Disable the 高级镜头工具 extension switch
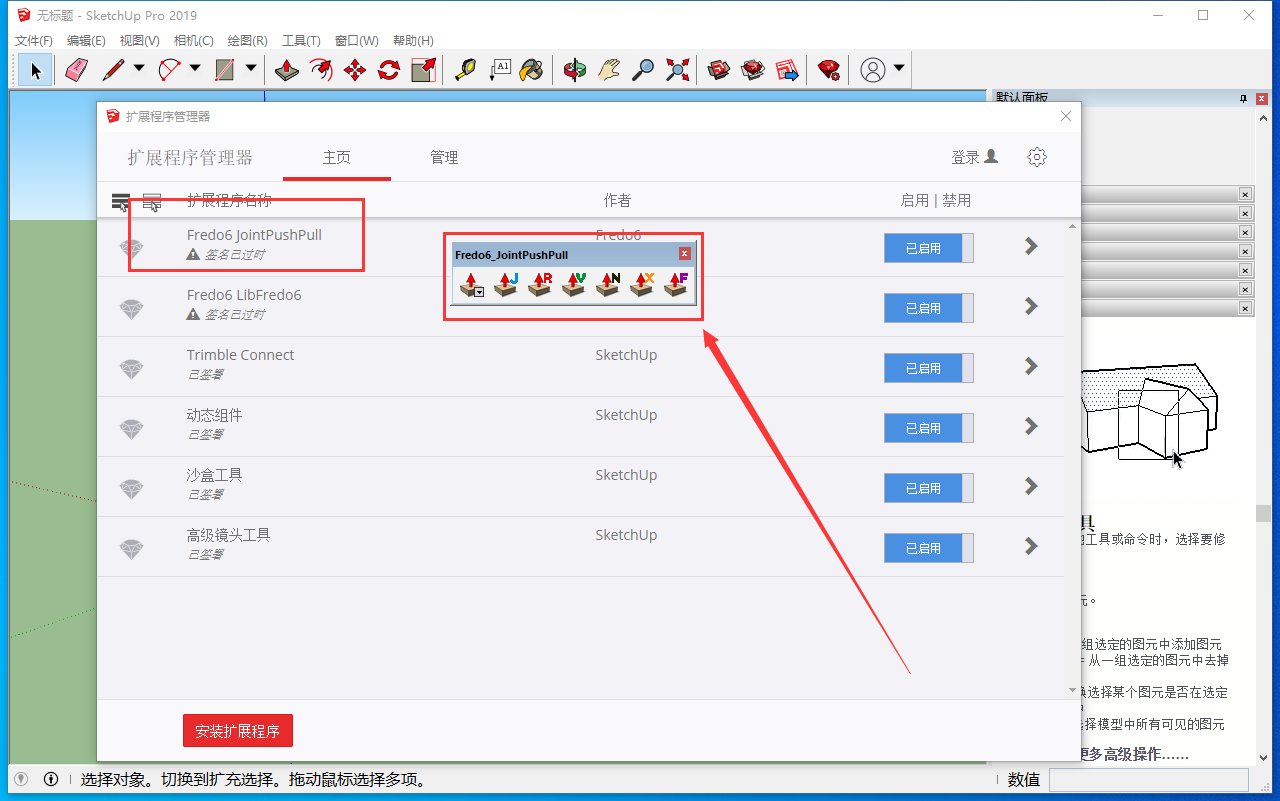The width and height of the screenshot is (1280, 801). [929, 548]
